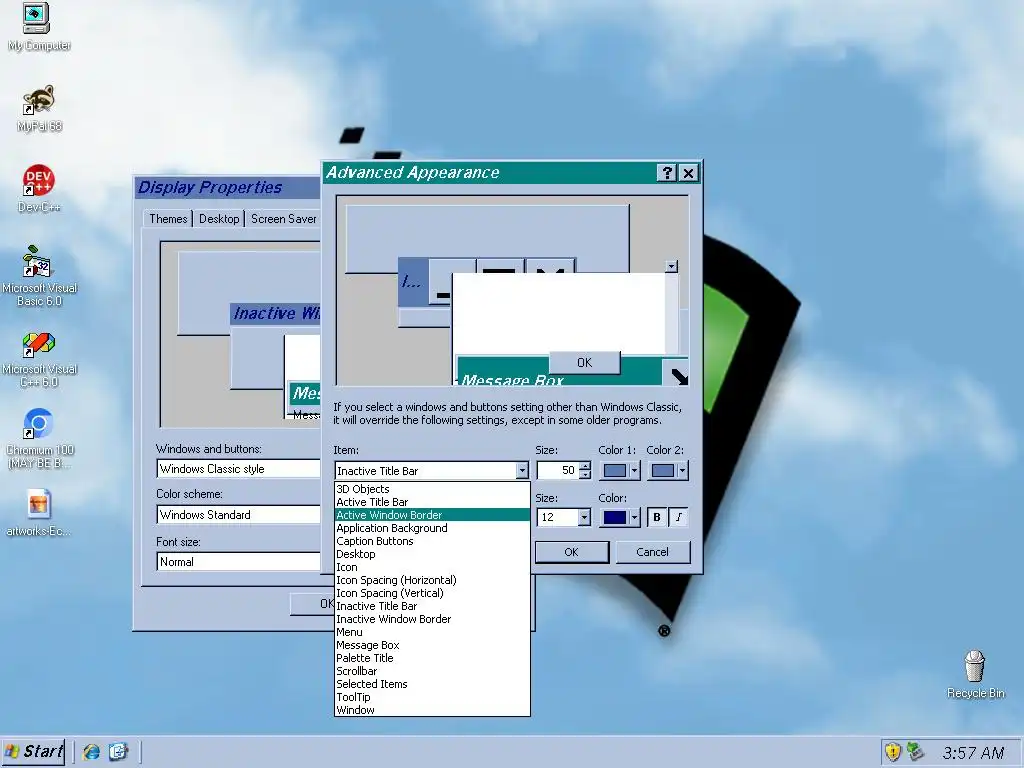Viewport: 1024px width, 768px height.
Task: Switch to the Desktop tab in Display Properties
Action: (x=219, y=219)
